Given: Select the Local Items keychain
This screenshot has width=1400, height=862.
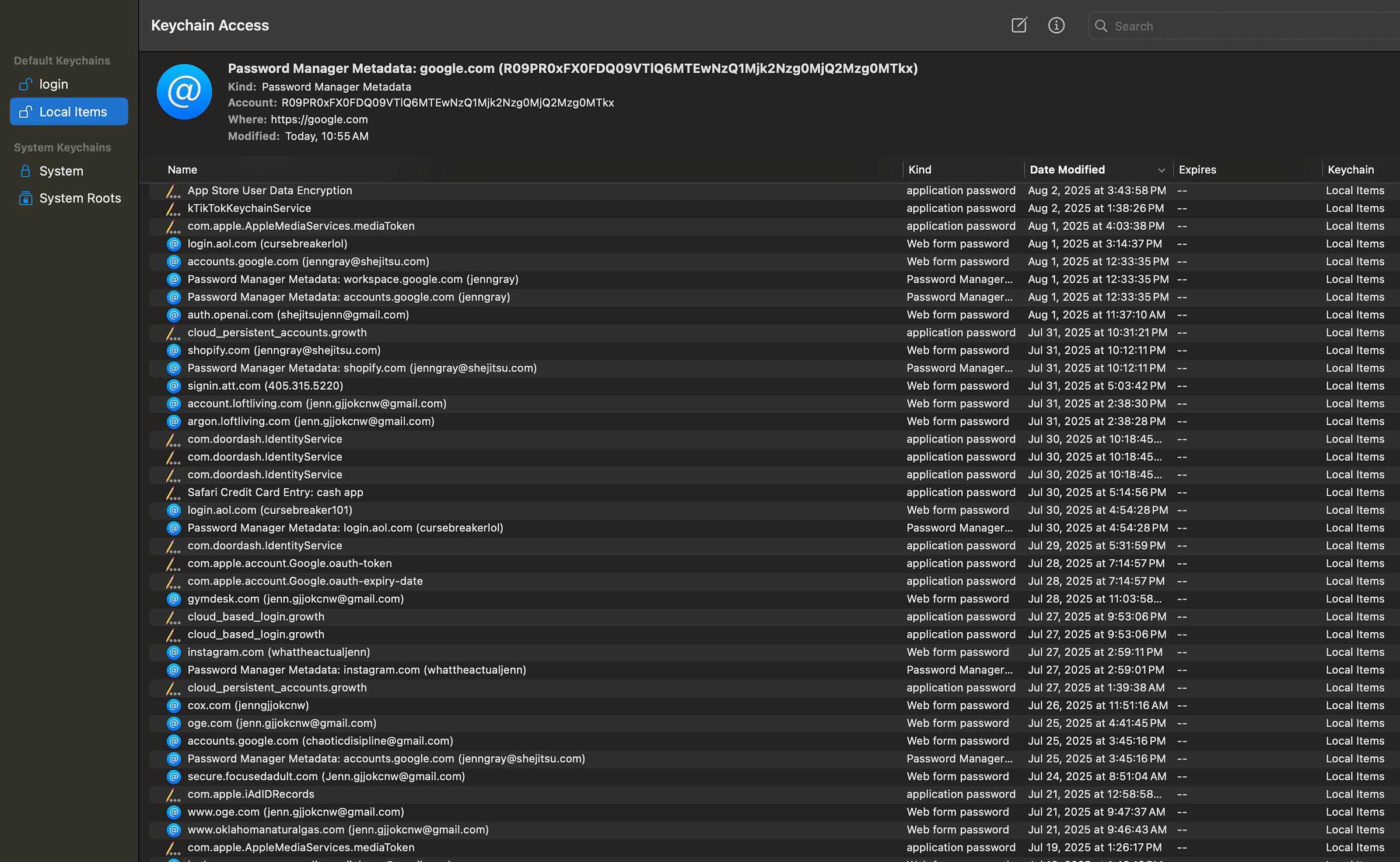Looking at the screenshot, I should tap(73, 112).
